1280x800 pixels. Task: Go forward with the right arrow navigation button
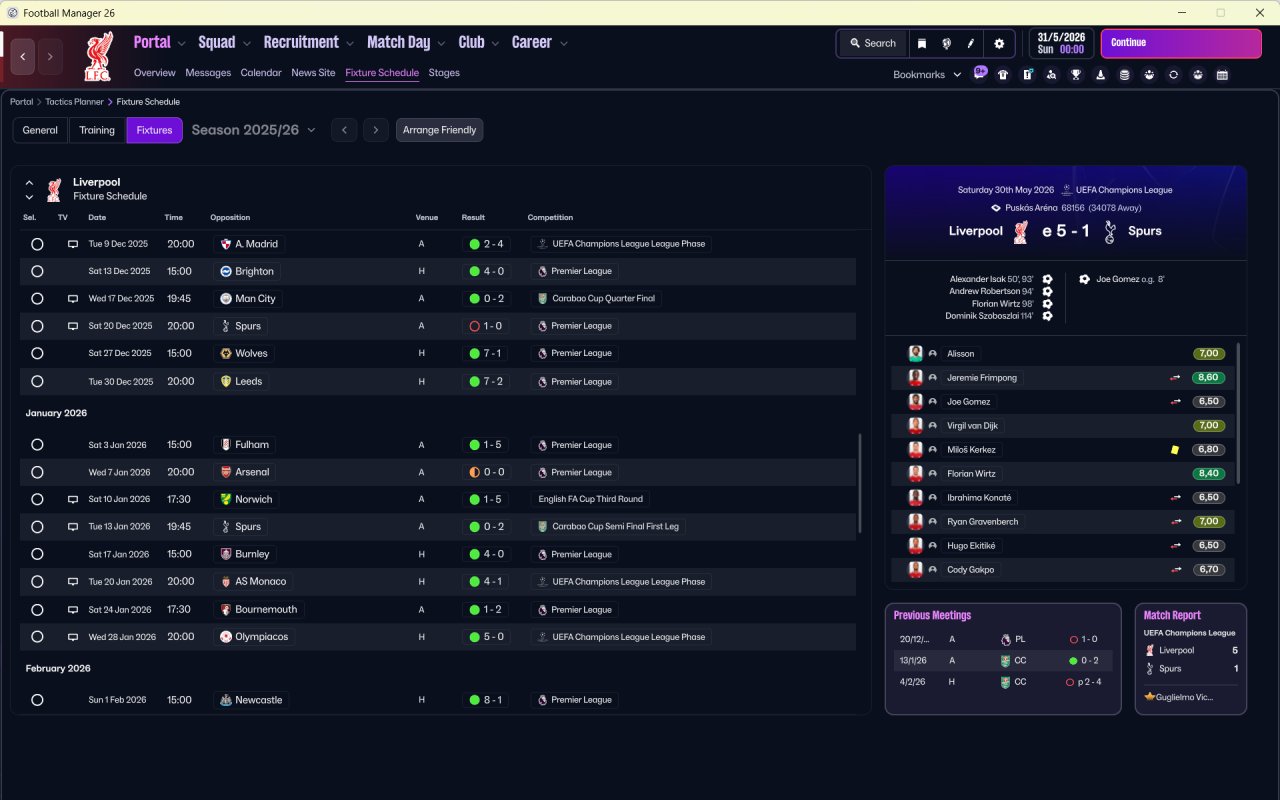click(51, 57)
